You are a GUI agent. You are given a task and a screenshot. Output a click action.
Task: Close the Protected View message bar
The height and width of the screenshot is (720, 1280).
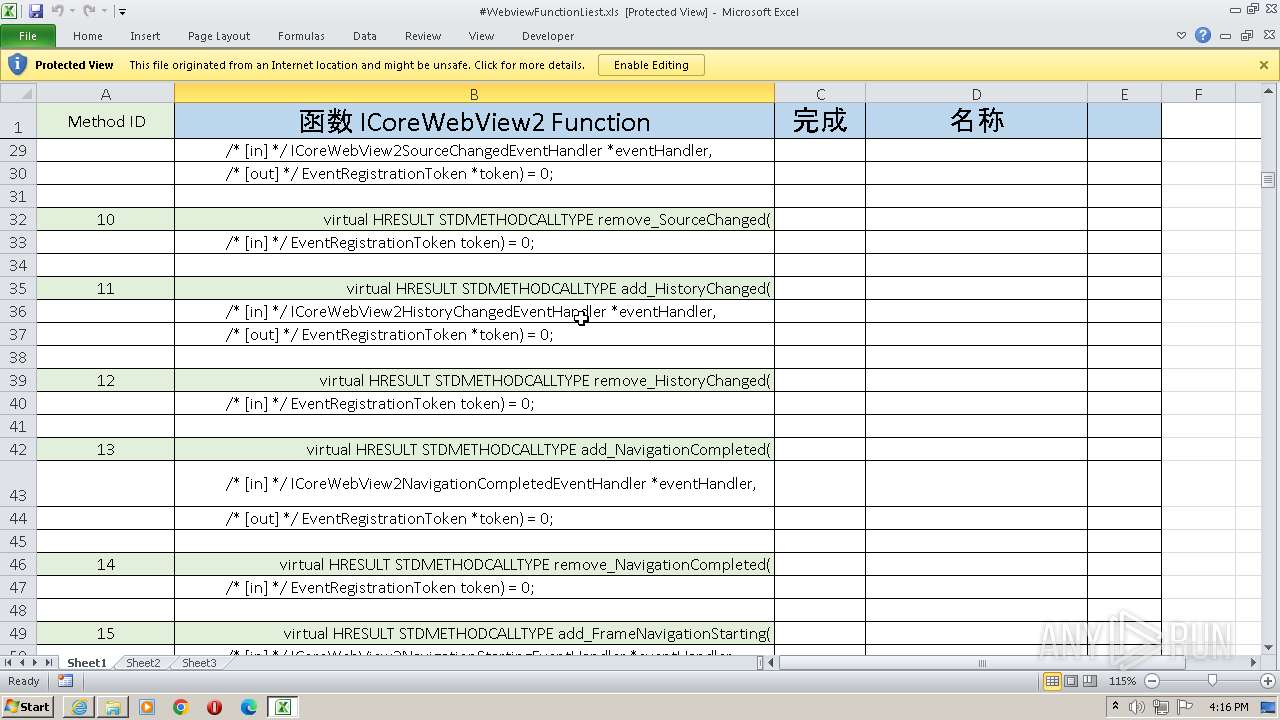click(x=1264, y=65)
